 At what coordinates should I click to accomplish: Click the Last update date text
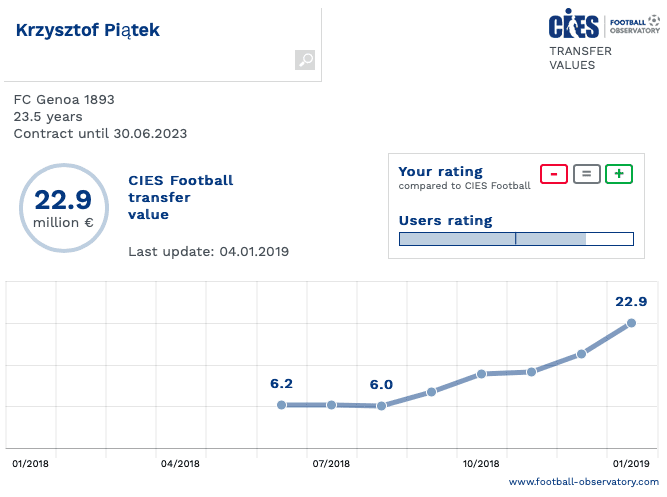[x=208, y=251]
